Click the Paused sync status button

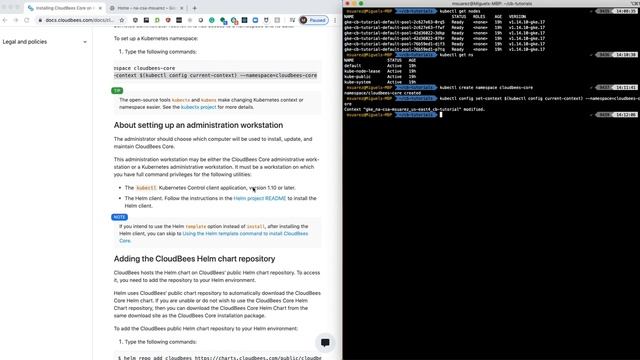pos(314,20)
